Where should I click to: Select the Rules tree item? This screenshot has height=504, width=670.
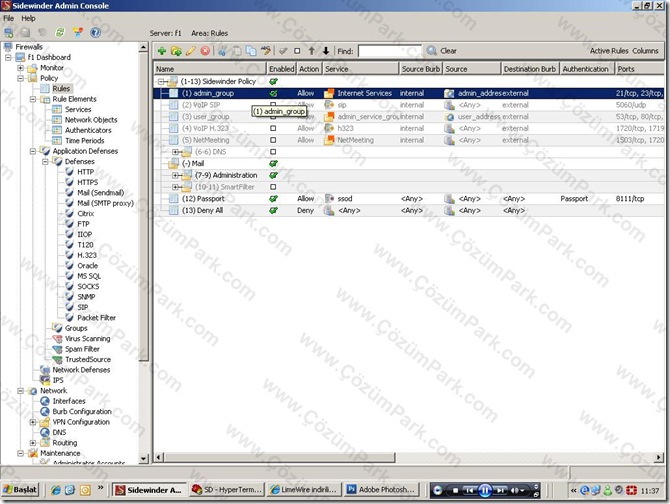click(61, 88)
